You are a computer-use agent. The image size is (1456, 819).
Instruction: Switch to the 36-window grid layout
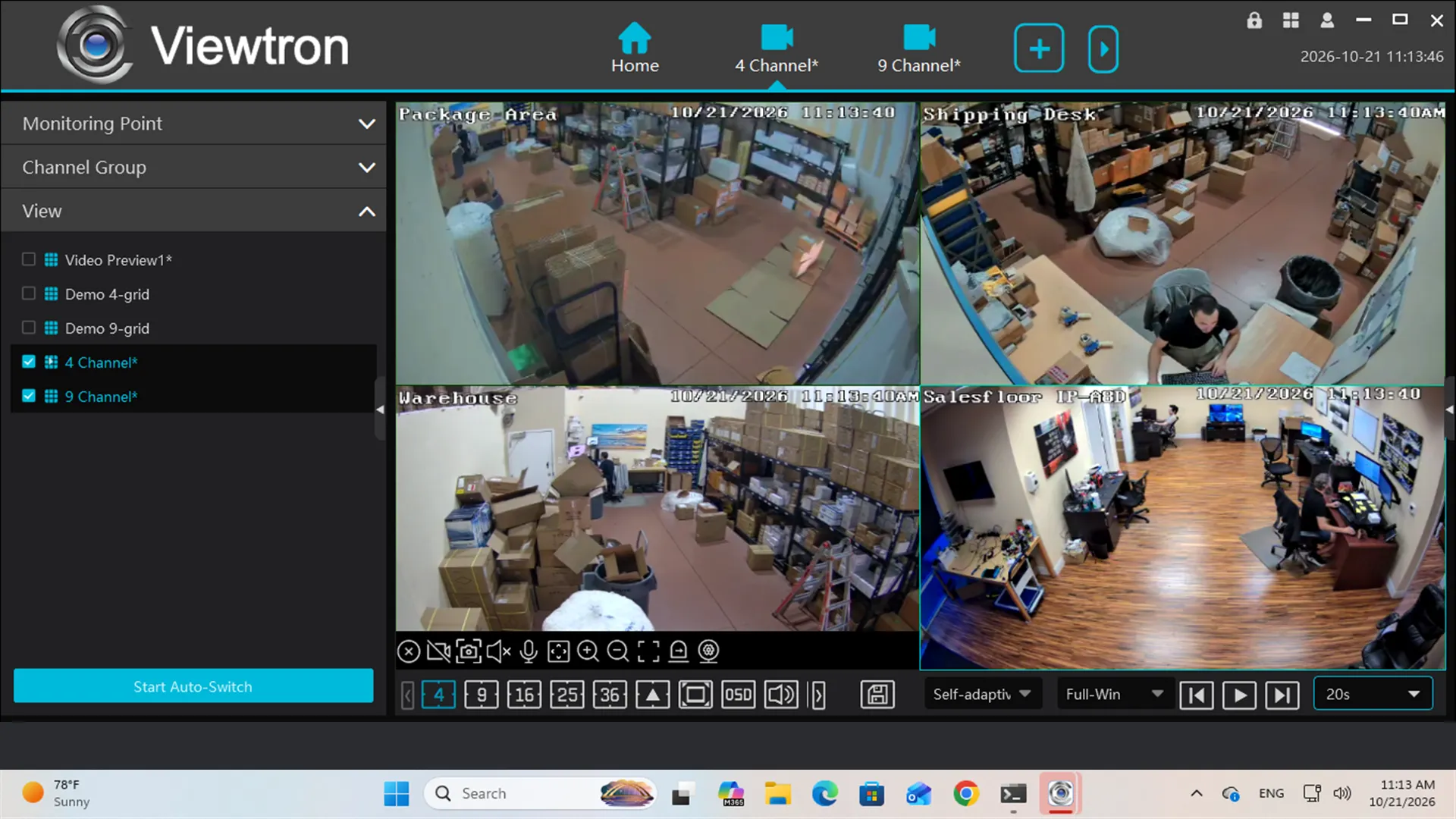pyautogui.click(x=610, y=695)
